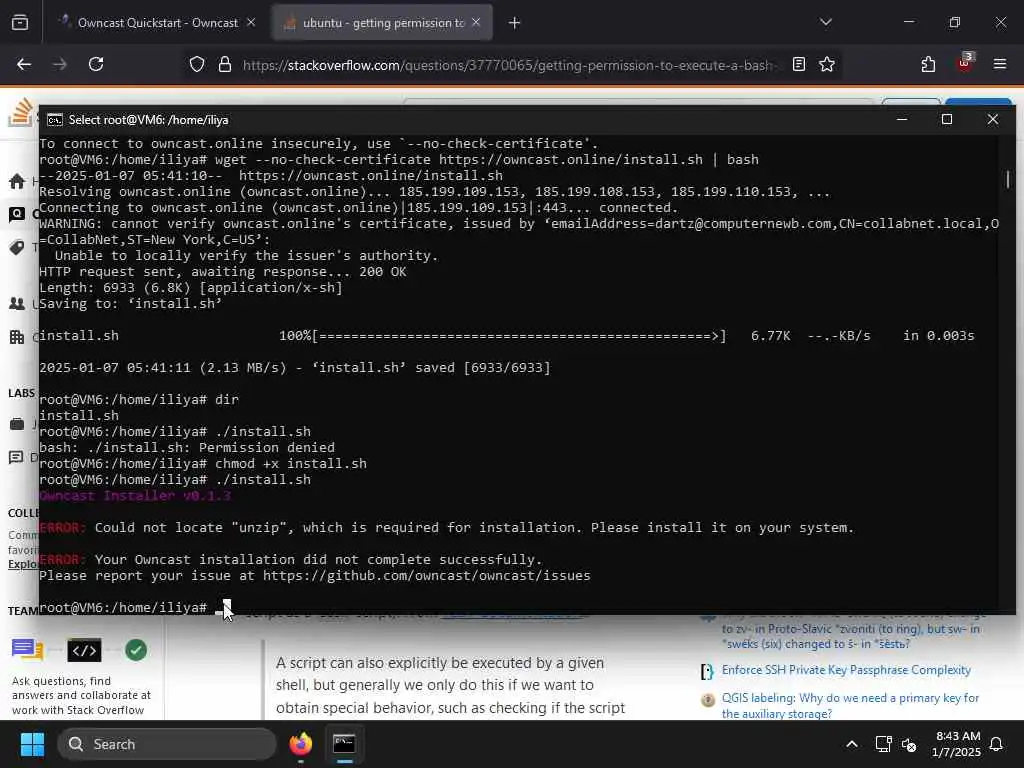Click the terminal icon in the taskbar
This screenshot has width=1024, height=768.
pos(344,744)
